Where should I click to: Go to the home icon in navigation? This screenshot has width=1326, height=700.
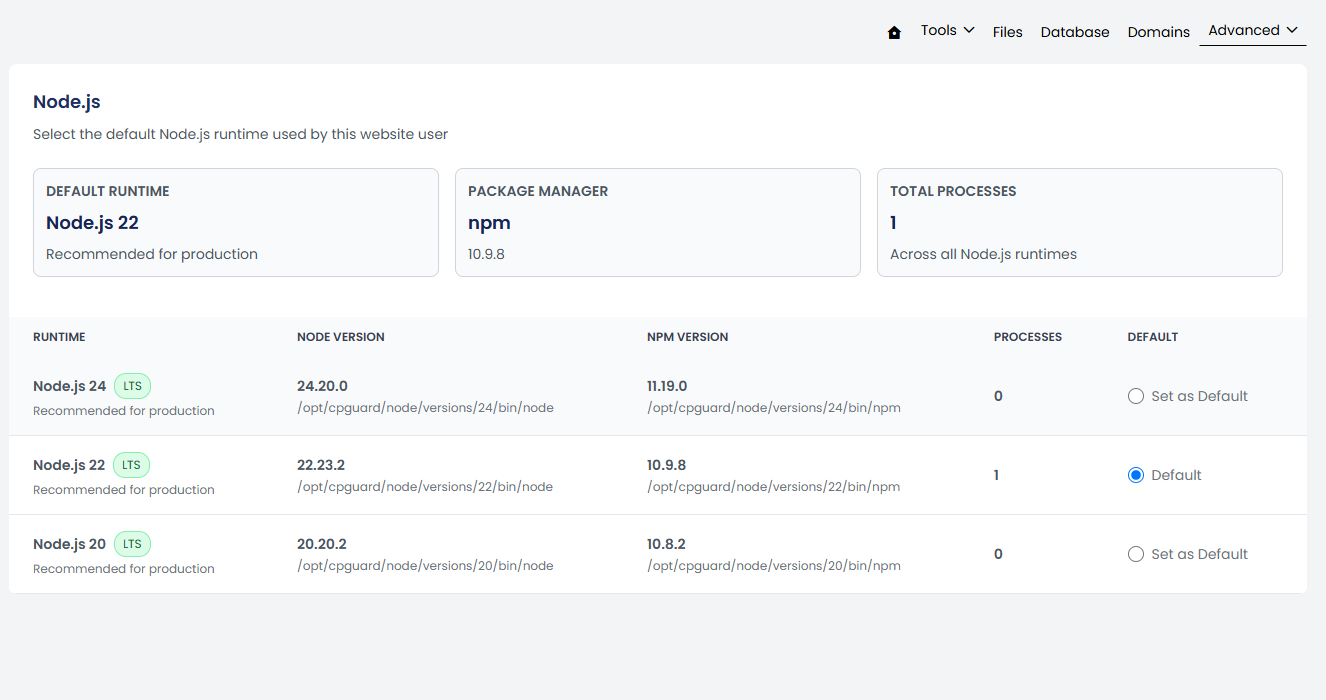click(x=894, y=32)
